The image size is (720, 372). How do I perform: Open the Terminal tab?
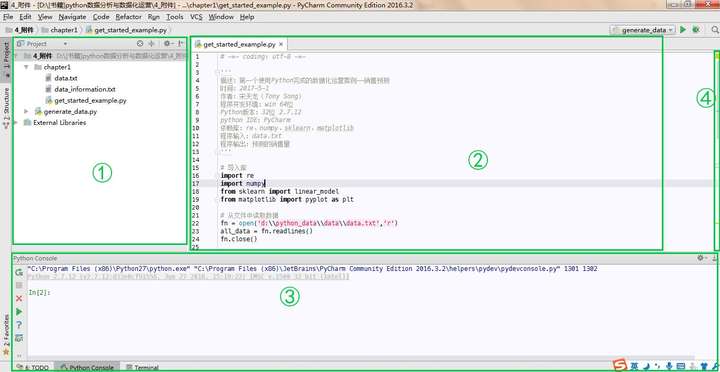[142, 367]
